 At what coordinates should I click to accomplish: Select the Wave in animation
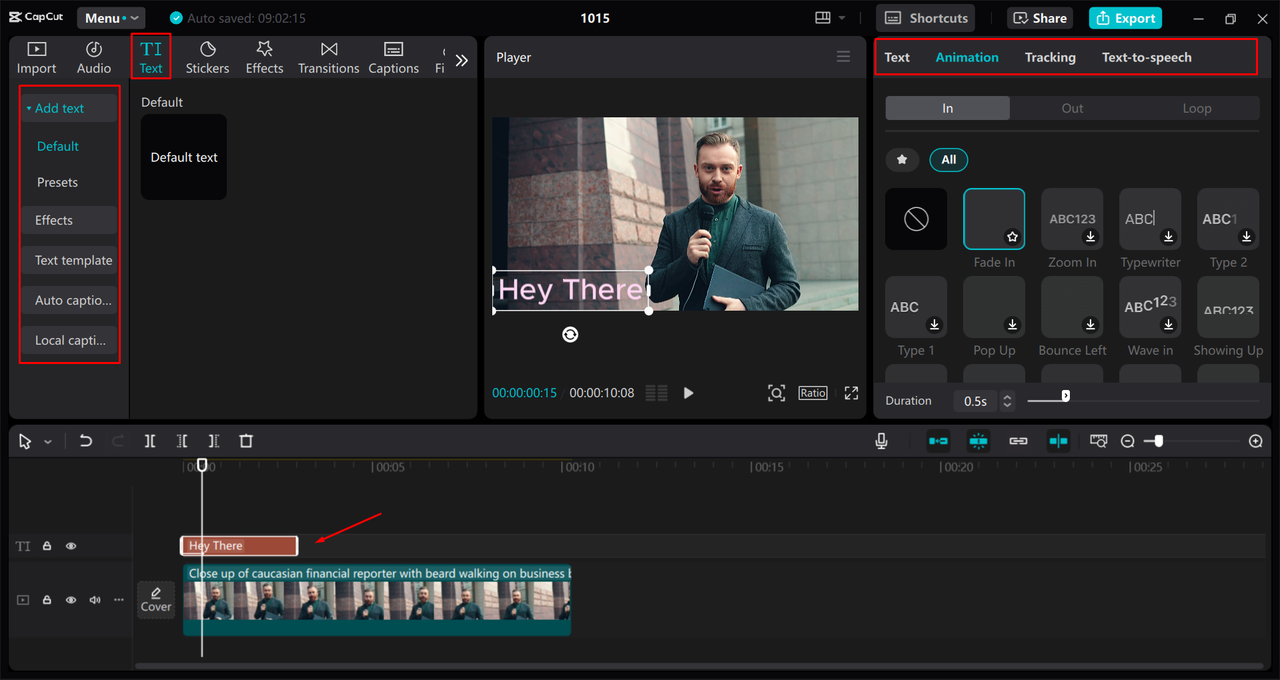coord(1150,307)
